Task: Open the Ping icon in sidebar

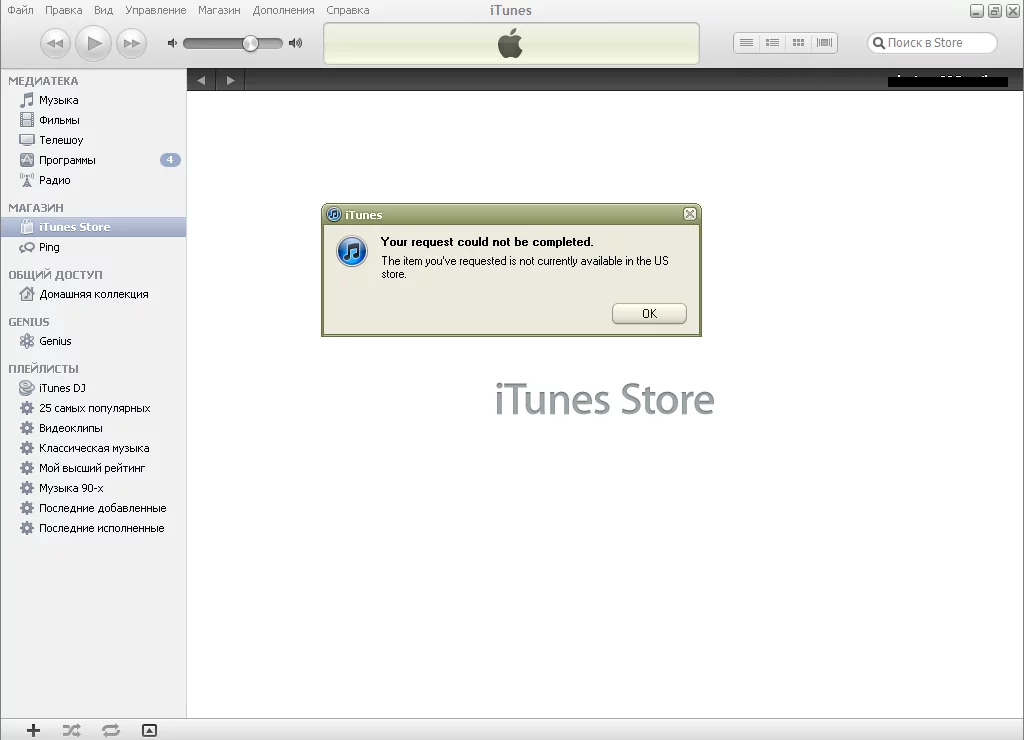Action: point(27,247)
